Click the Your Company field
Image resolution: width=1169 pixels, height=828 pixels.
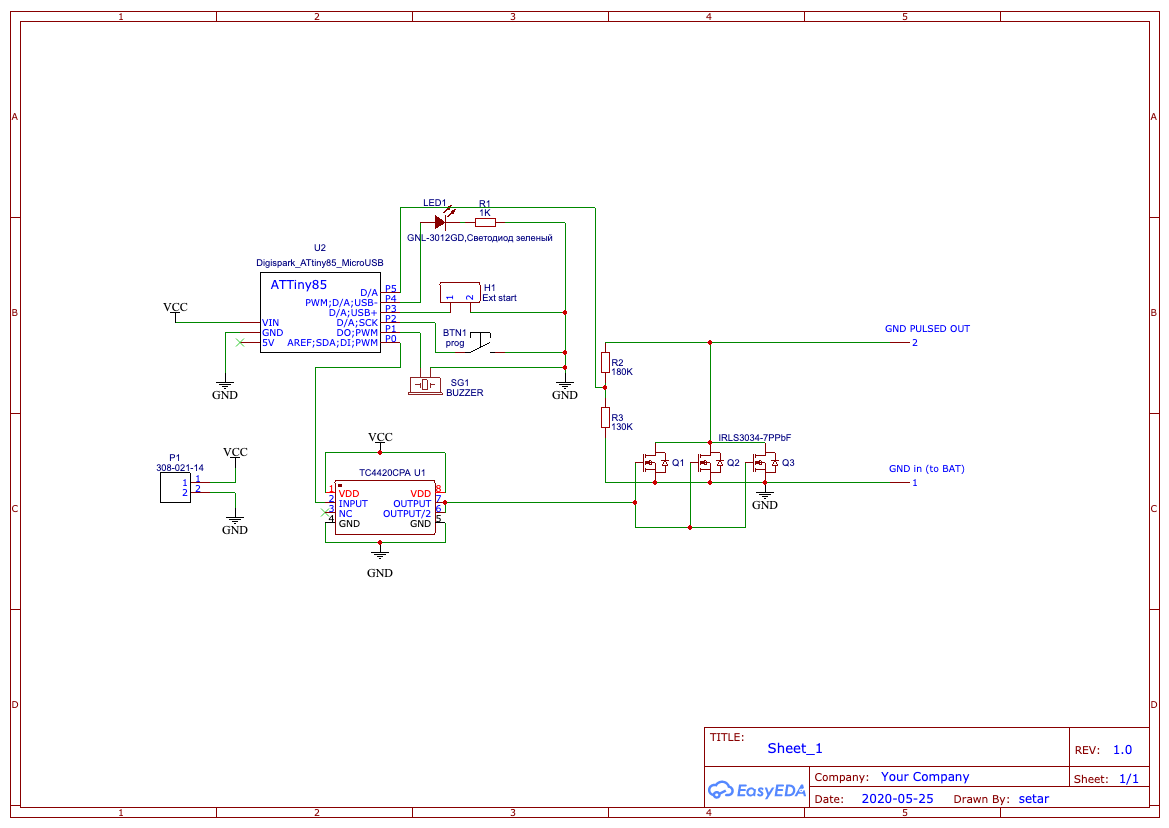924,777
